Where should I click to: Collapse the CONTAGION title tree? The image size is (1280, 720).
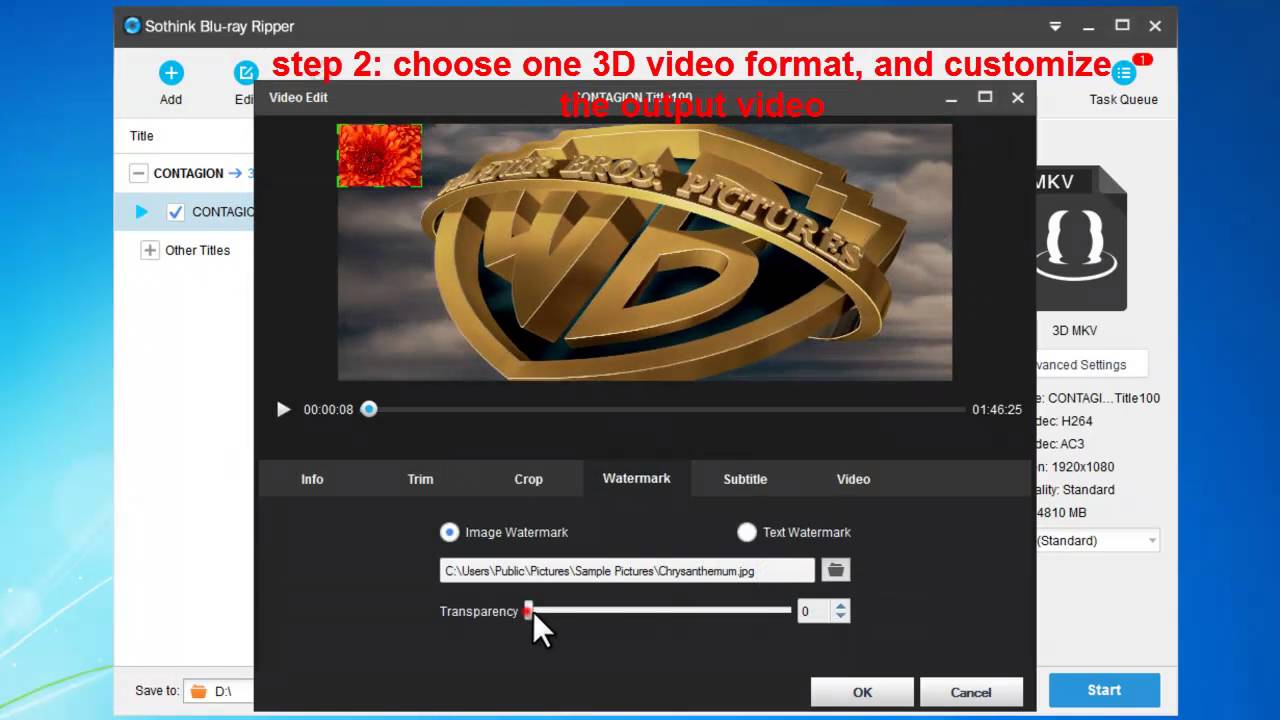pos(139,173)
